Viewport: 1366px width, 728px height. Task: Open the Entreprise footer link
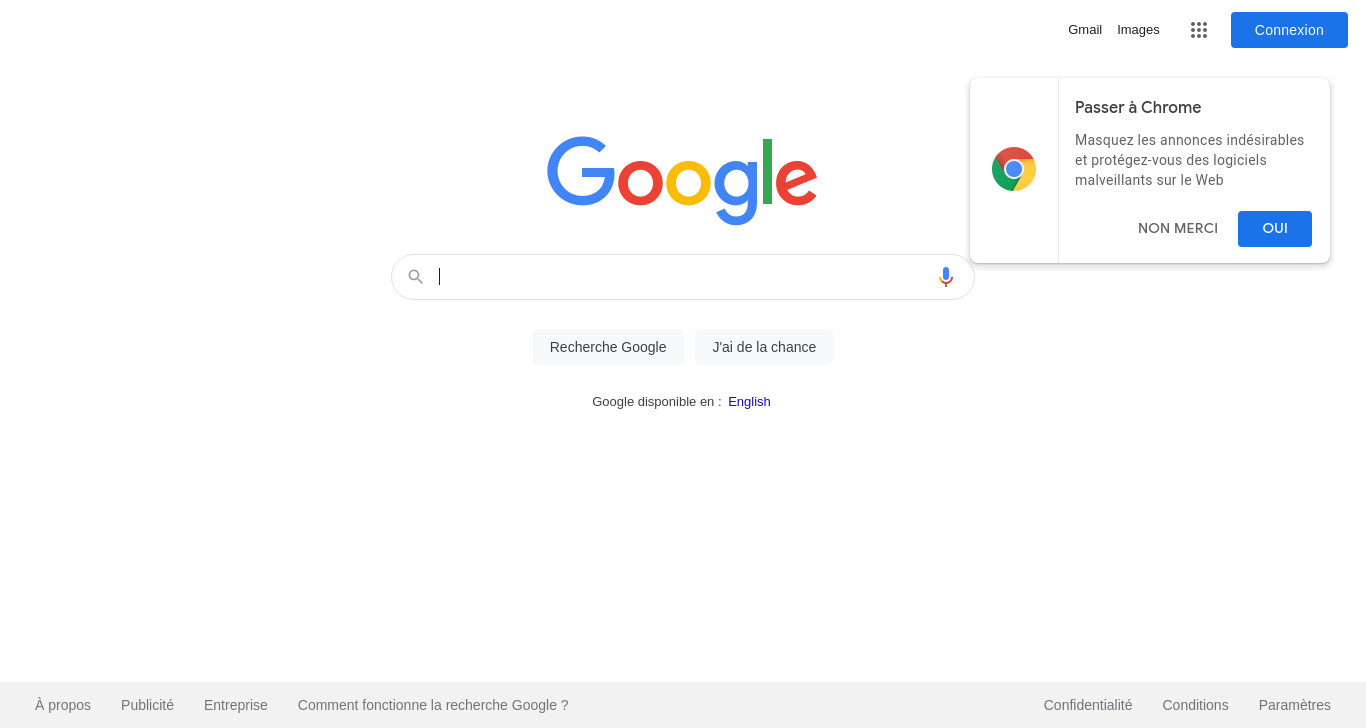[x=236, y=705]
